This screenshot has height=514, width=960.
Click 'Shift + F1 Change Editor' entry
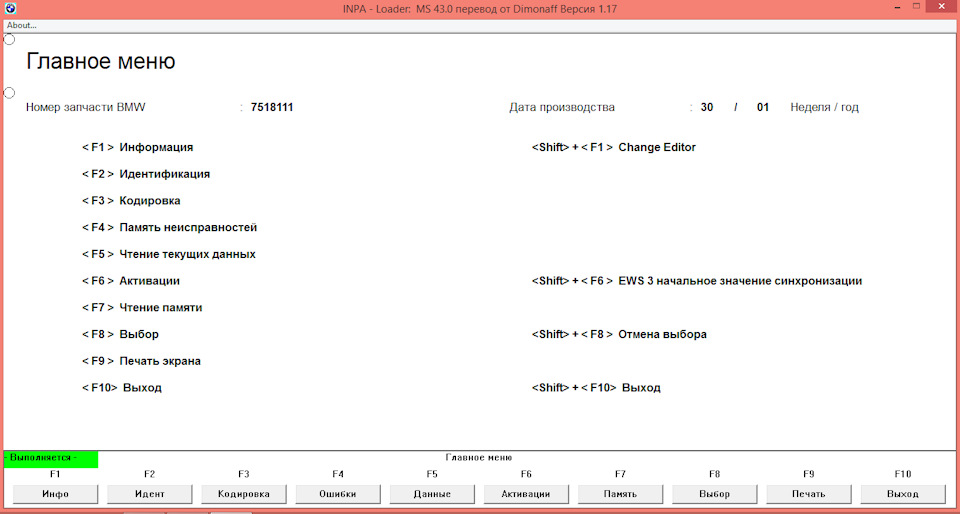[x=614, y=147]
